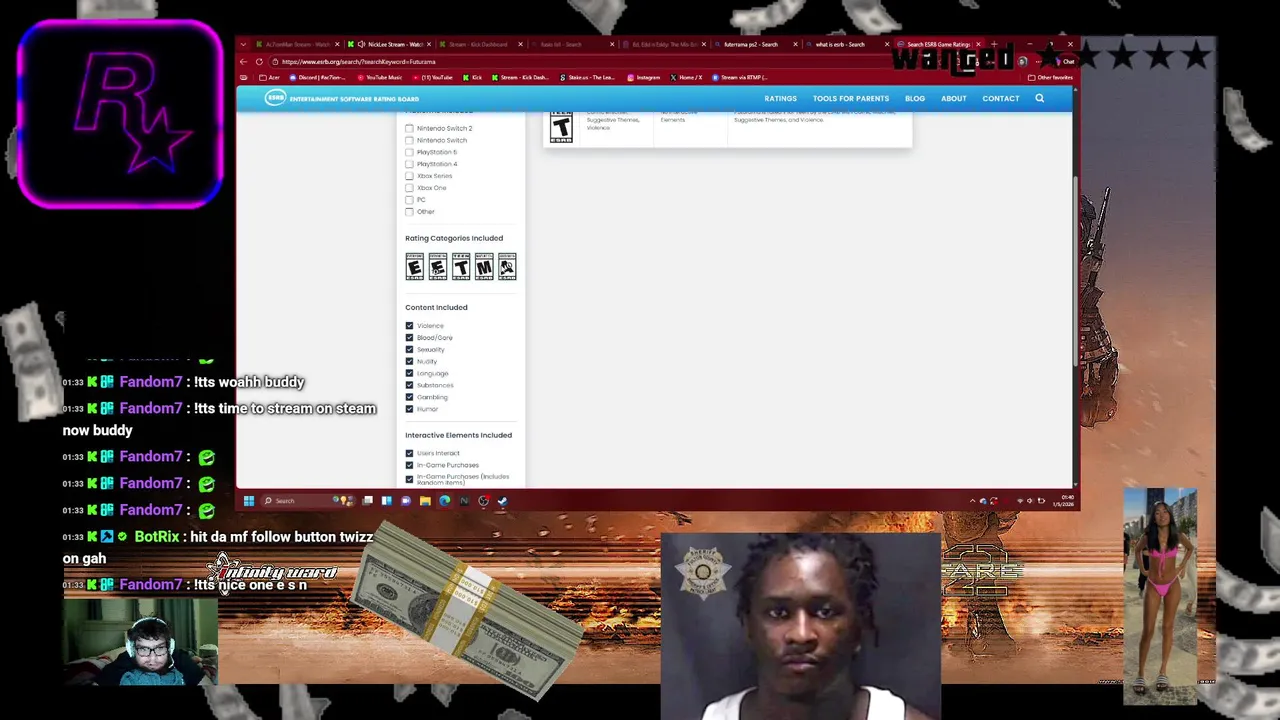Screen dimensions: 1280x720
Task: Select the E10+ rating icon
Action: [x=438, y=266]
